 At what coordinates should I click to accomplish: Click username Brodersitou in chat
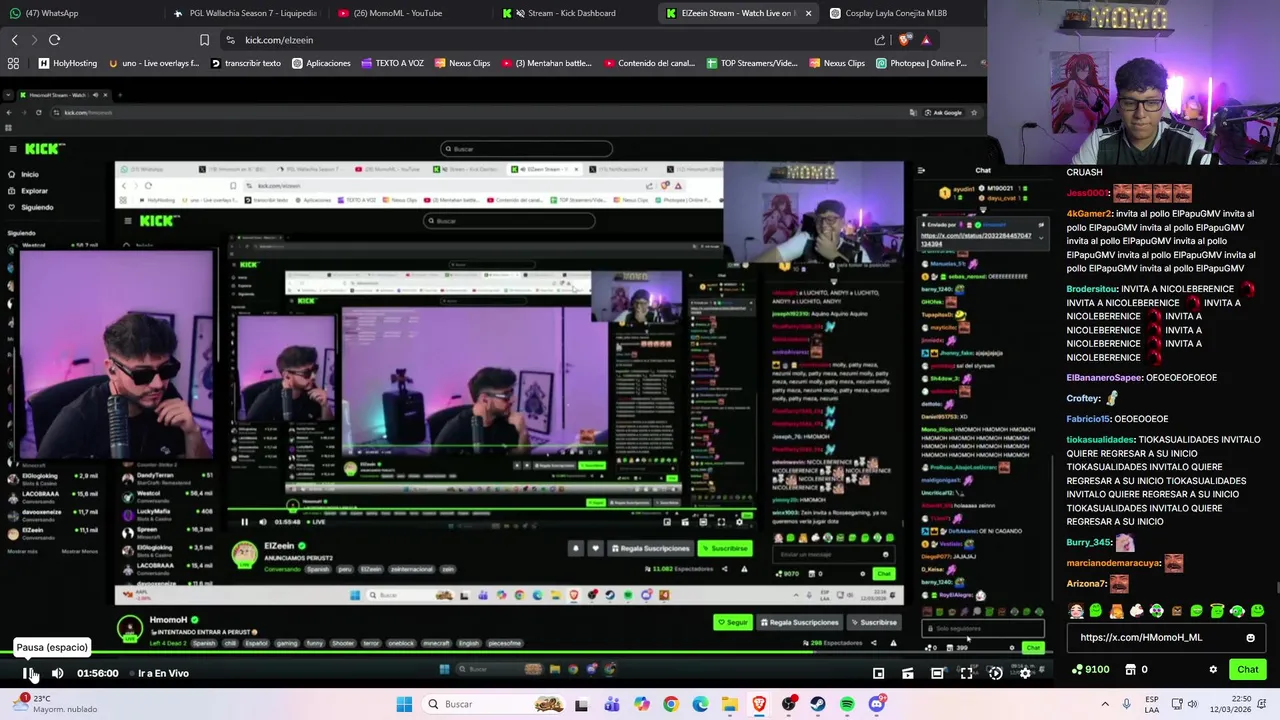pos(1093,289)
